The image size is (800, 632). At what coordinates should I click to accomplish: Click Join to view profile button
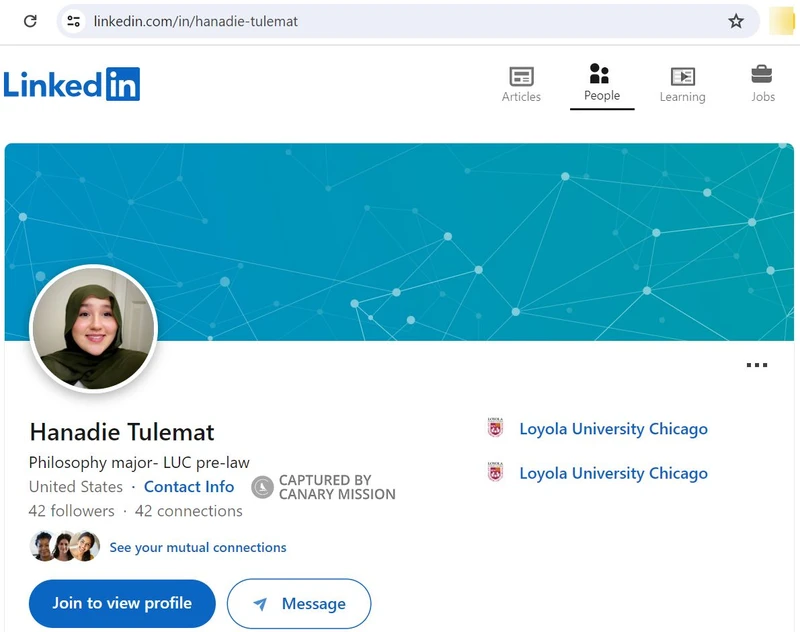coord(122,603)
